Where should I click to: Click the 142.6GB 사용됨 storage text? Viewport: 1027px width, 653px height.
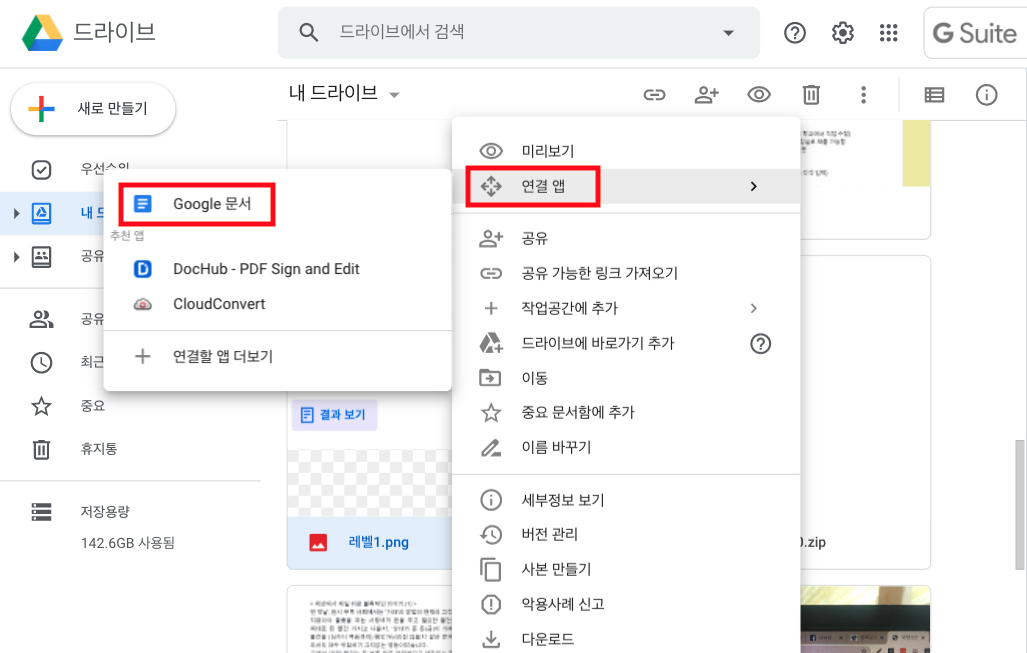[128, 543]
